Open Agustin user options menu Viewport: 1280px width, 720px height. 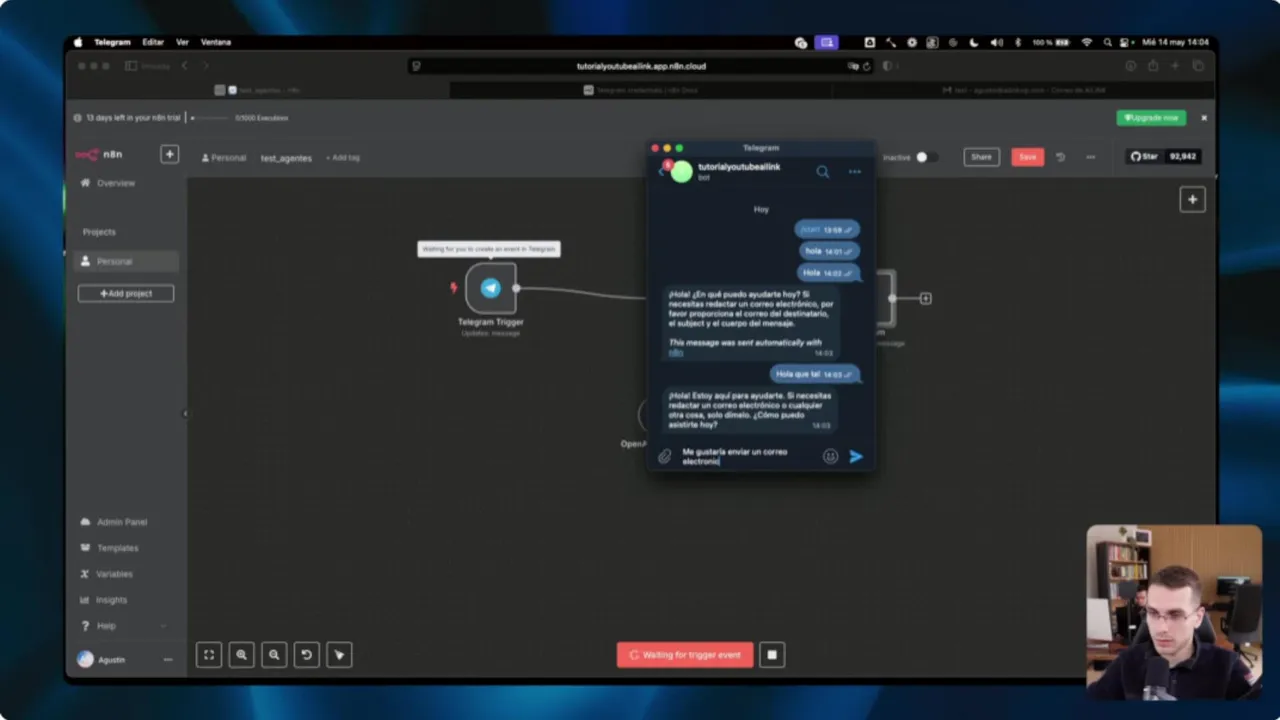[168, 660]
